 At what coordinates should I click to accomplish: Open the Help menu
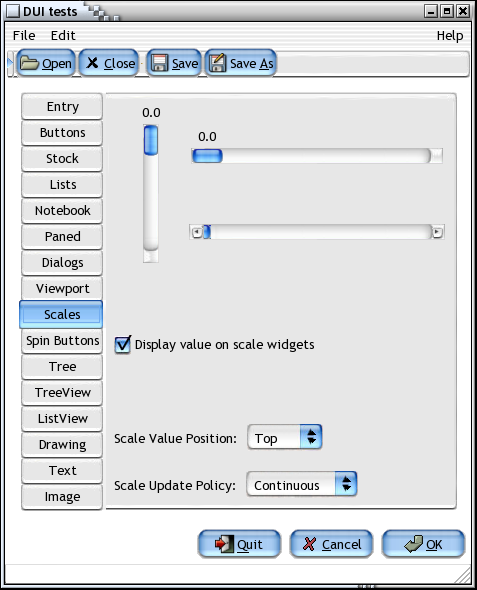click(450, 36)
